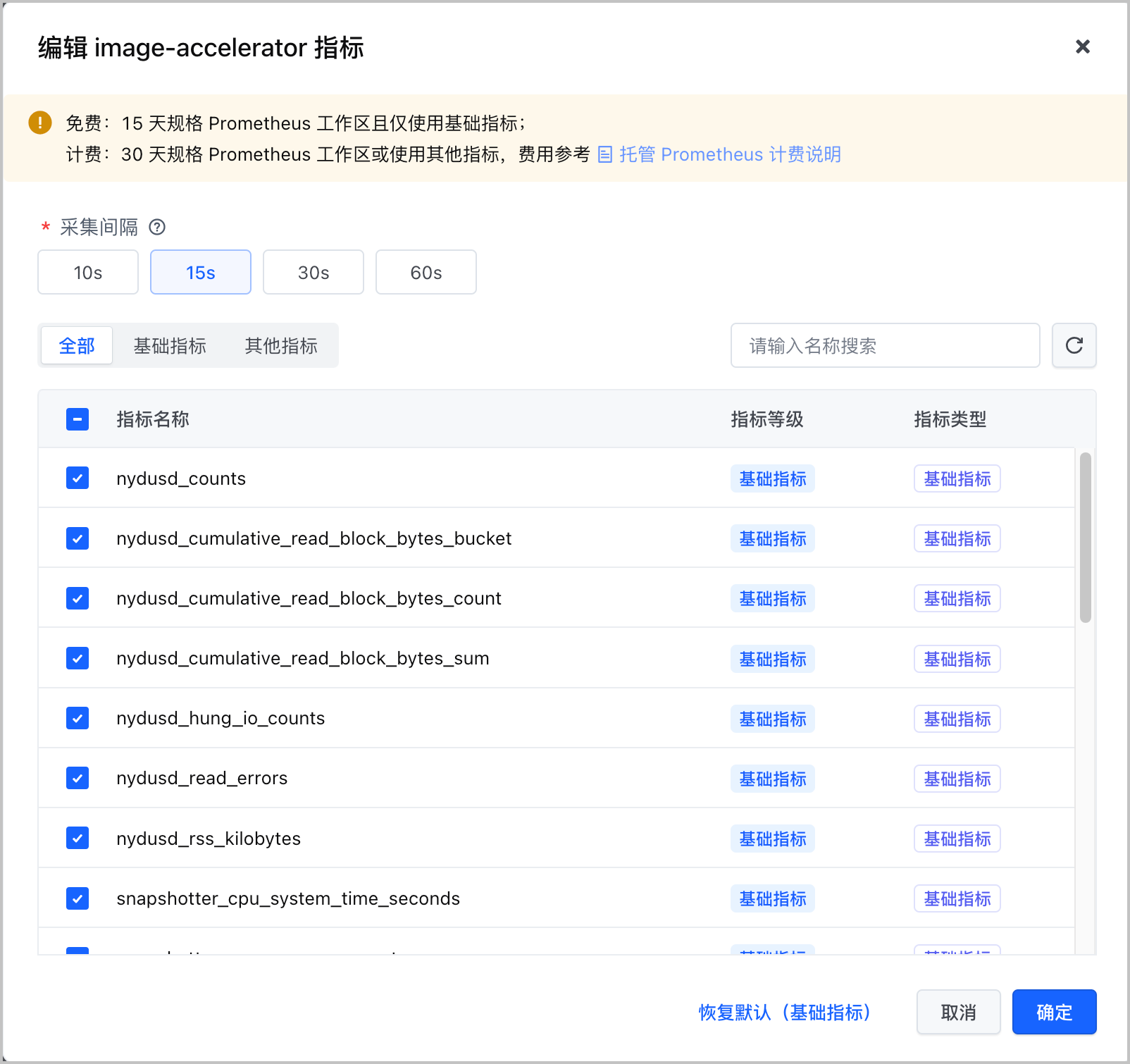Switch to the 其他指标 tab
Image resolution: width=1130 pixels, height=1064 pixels.
(281, 345)
